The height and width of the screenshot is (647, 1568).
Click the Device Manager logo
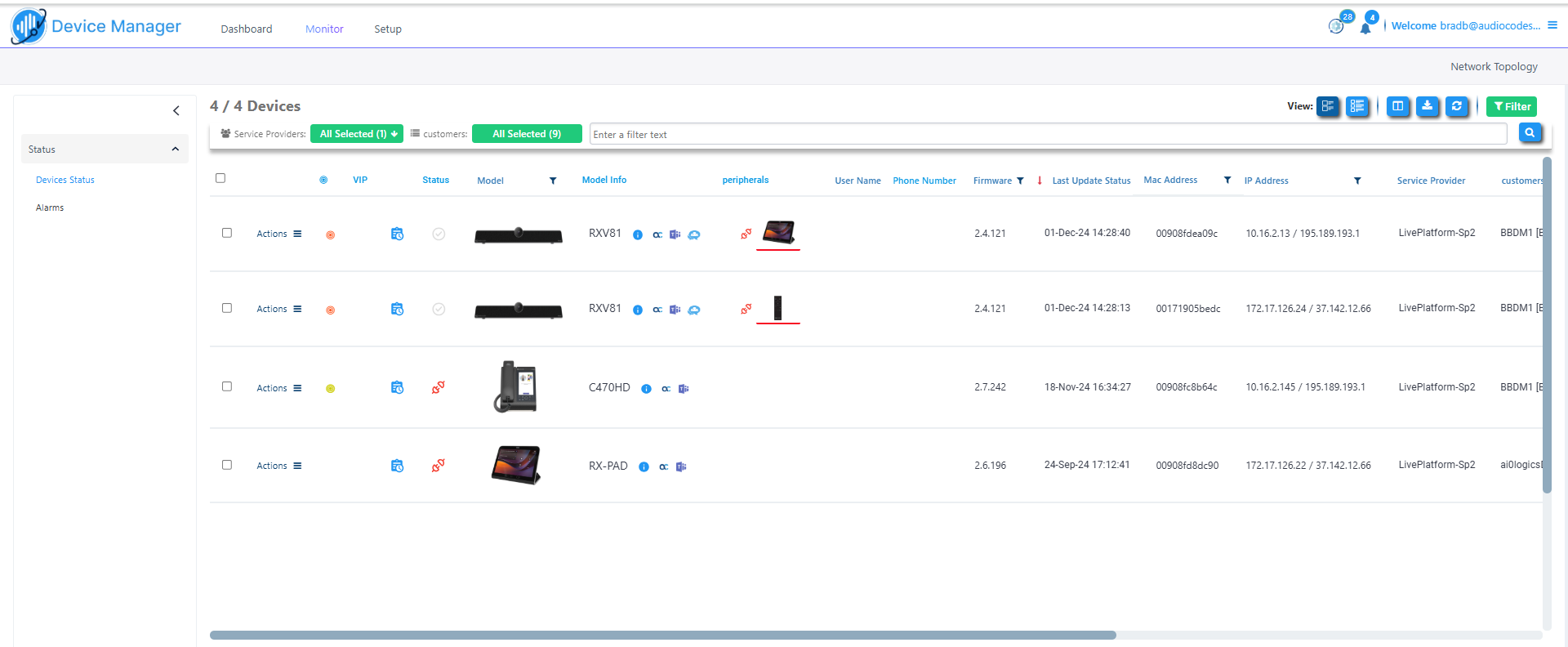(96, 26)
